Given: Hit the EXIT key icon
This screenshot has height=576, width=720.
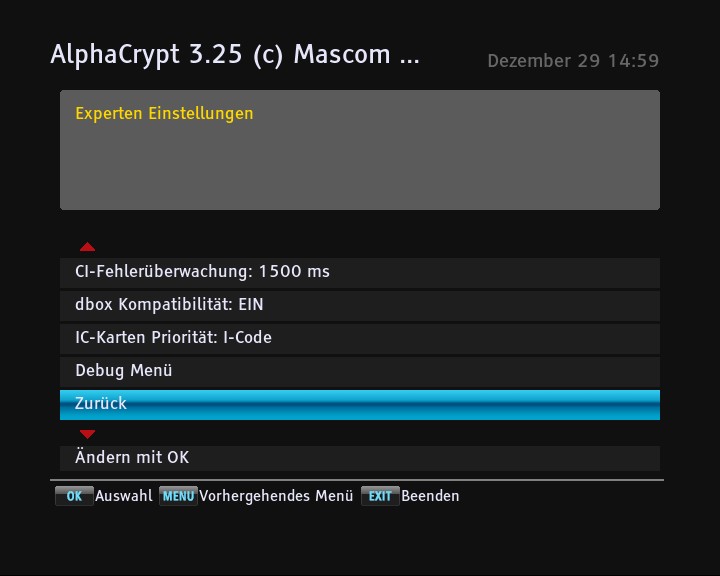Looking at the screenshot, I should pyautogui.click(x=380, y=496).
